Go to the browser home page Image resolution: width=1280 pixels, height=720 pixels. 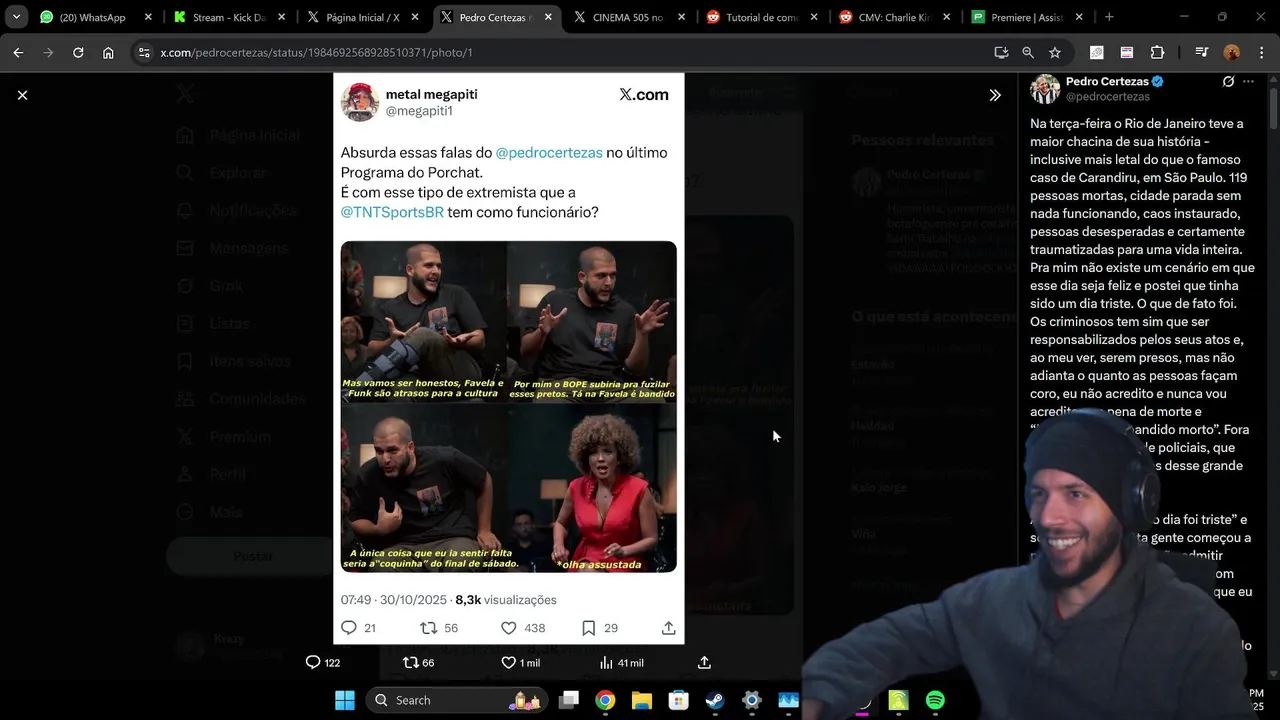pyautogui.click(x=108, y=53)
